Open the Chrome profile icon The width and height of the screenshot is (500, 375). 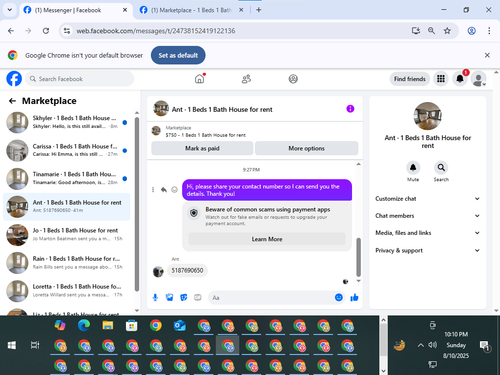[x=471, y=31]
